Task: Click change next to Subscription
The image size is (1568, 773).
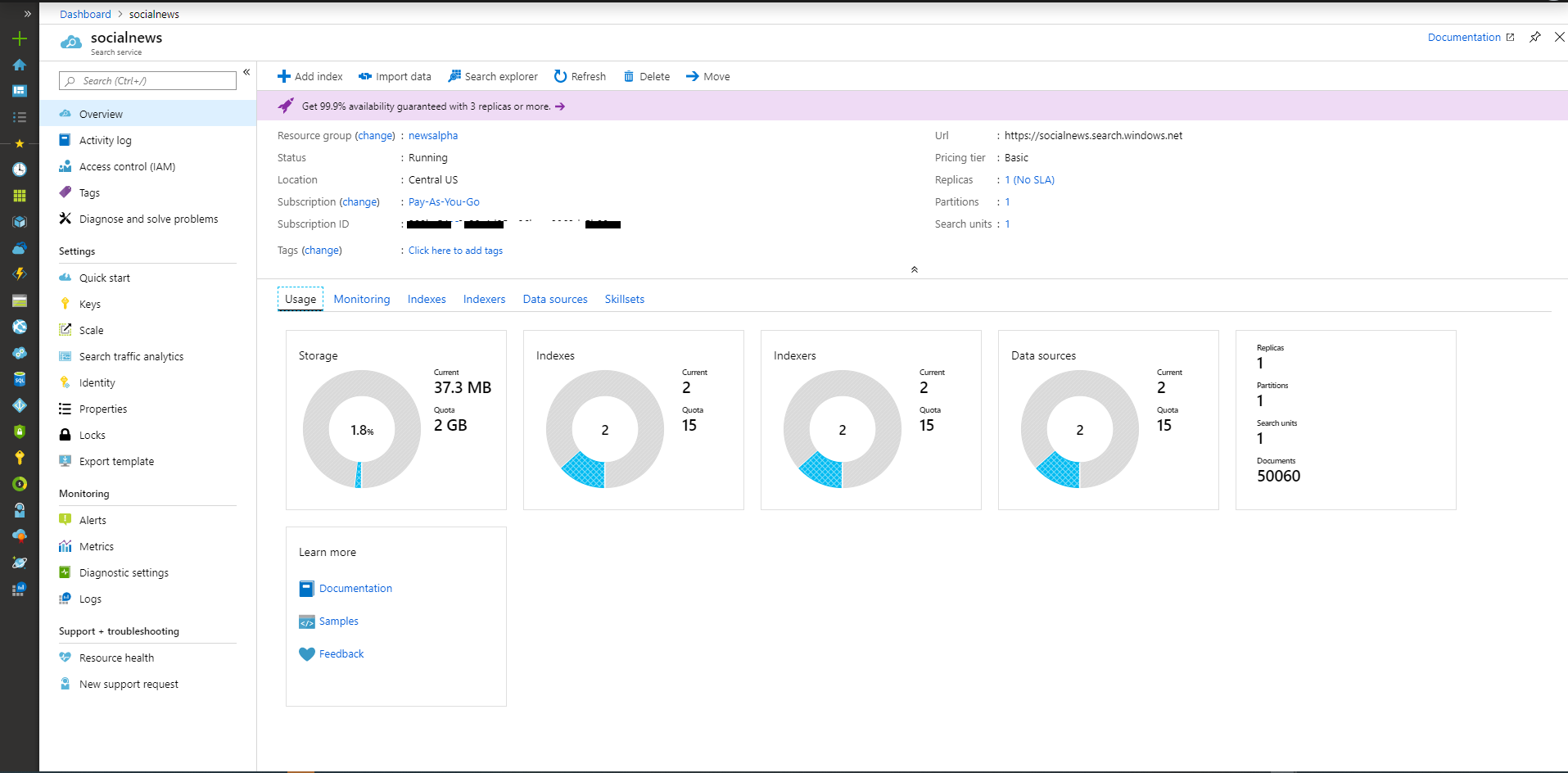Action: (359, 201)
